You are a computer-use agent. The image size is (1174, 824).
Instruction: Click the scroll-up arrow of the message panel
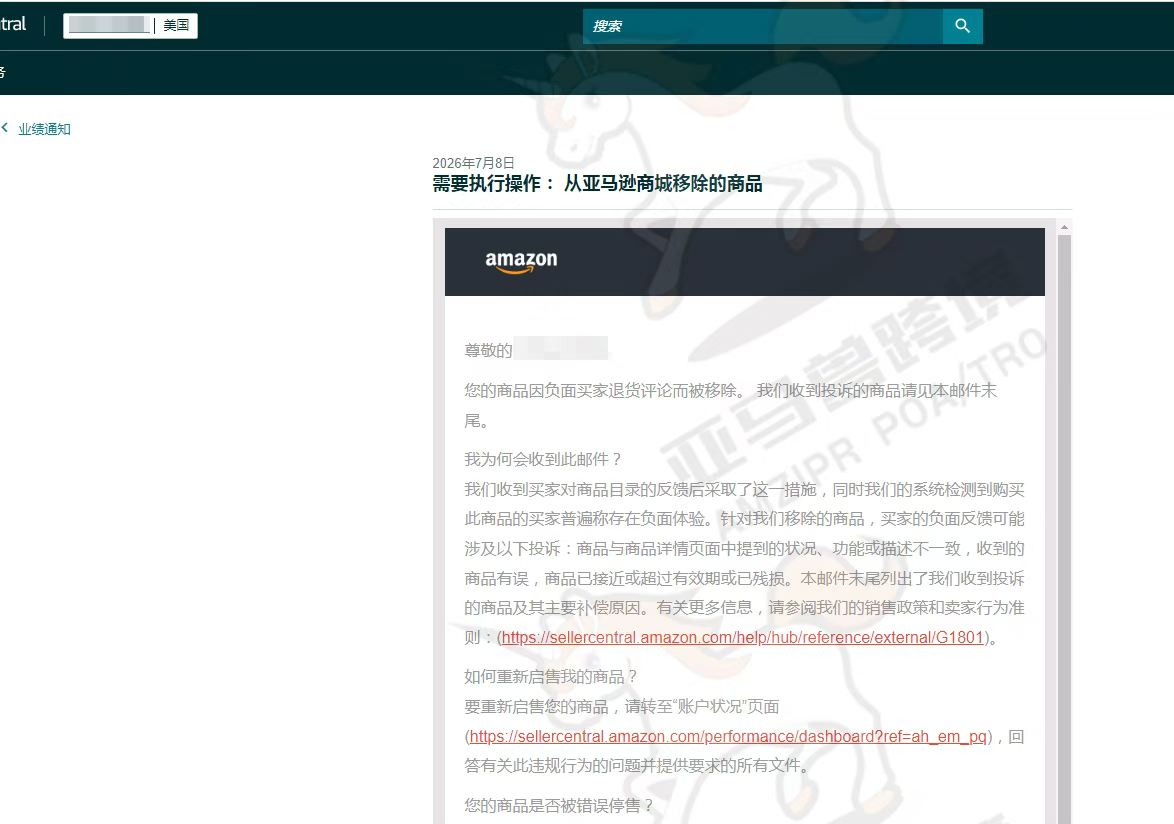[x=1064, y=227]
